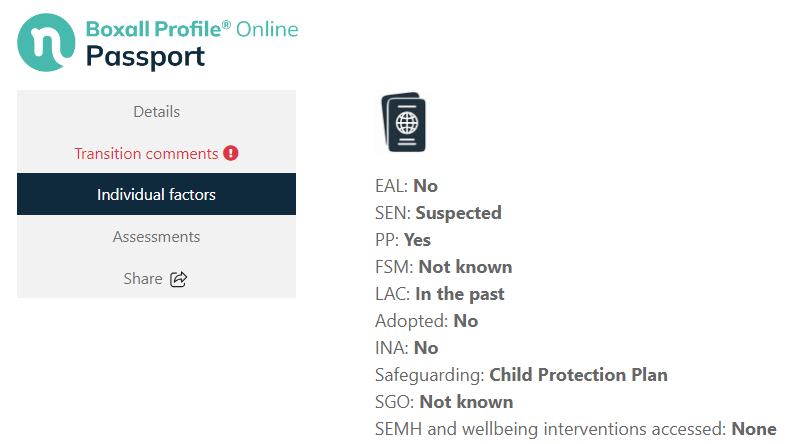
Task: Click the PP: Yes entry
Action: (x=403, y=240)
